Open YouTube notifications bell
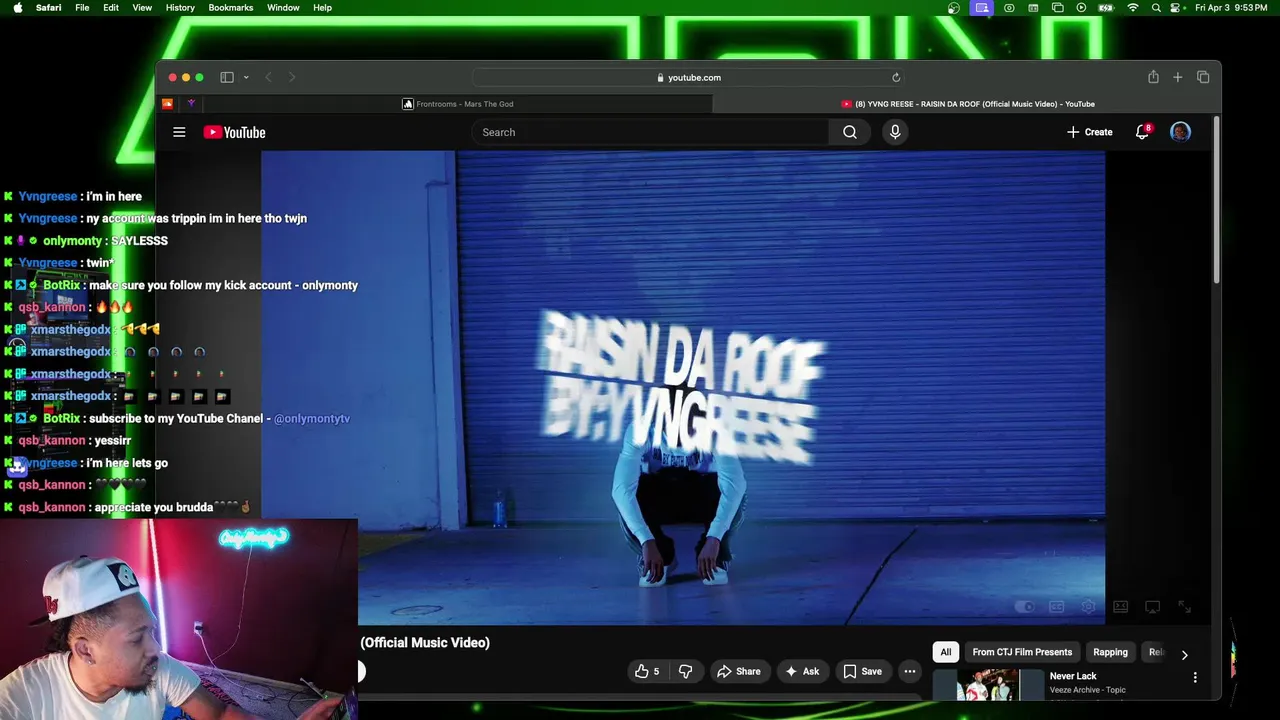Screen dimensions: 1280x720 click(1142, 132)
